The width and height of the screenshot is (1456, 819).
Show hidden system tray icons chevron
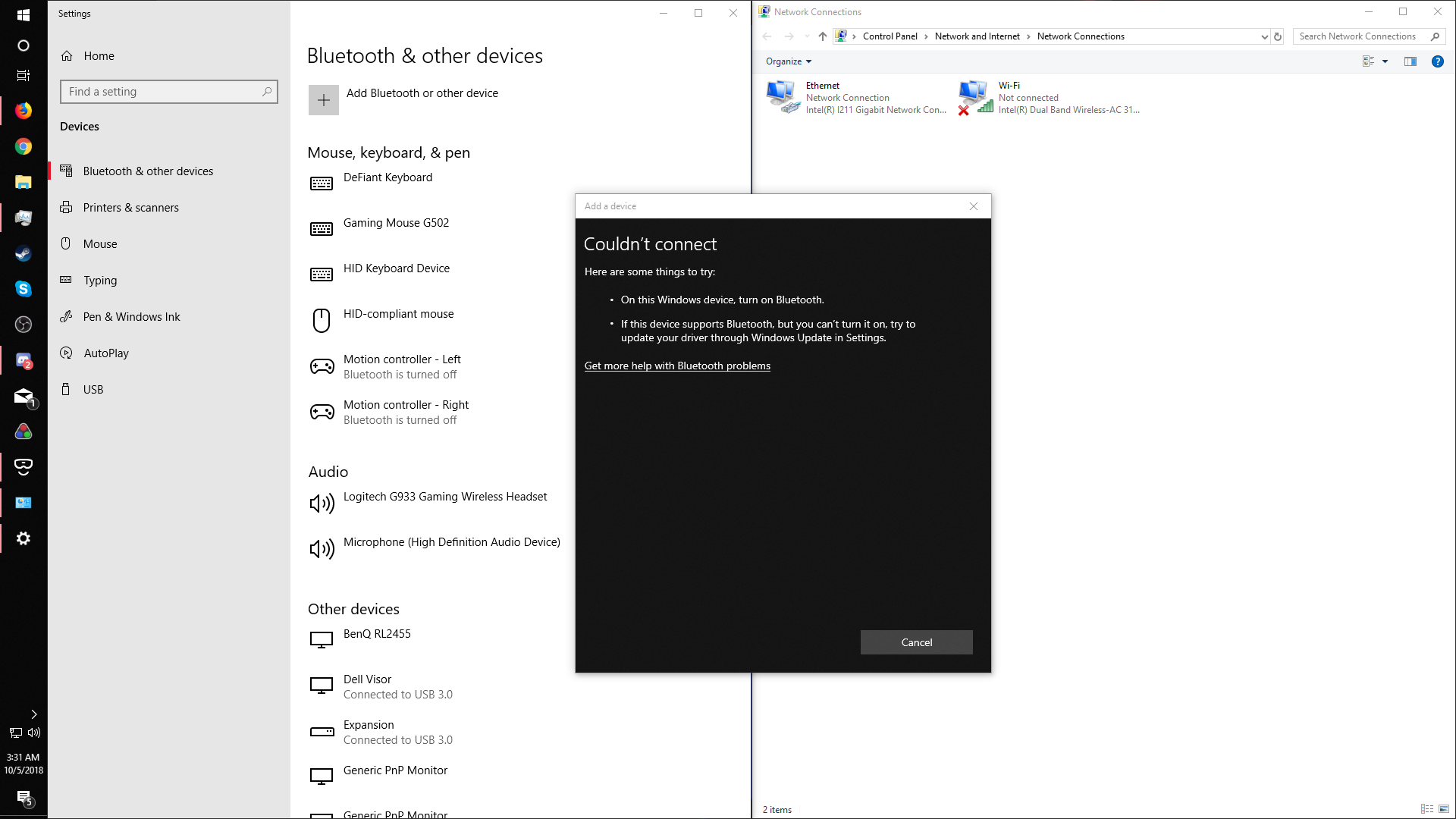pos(34,714)
